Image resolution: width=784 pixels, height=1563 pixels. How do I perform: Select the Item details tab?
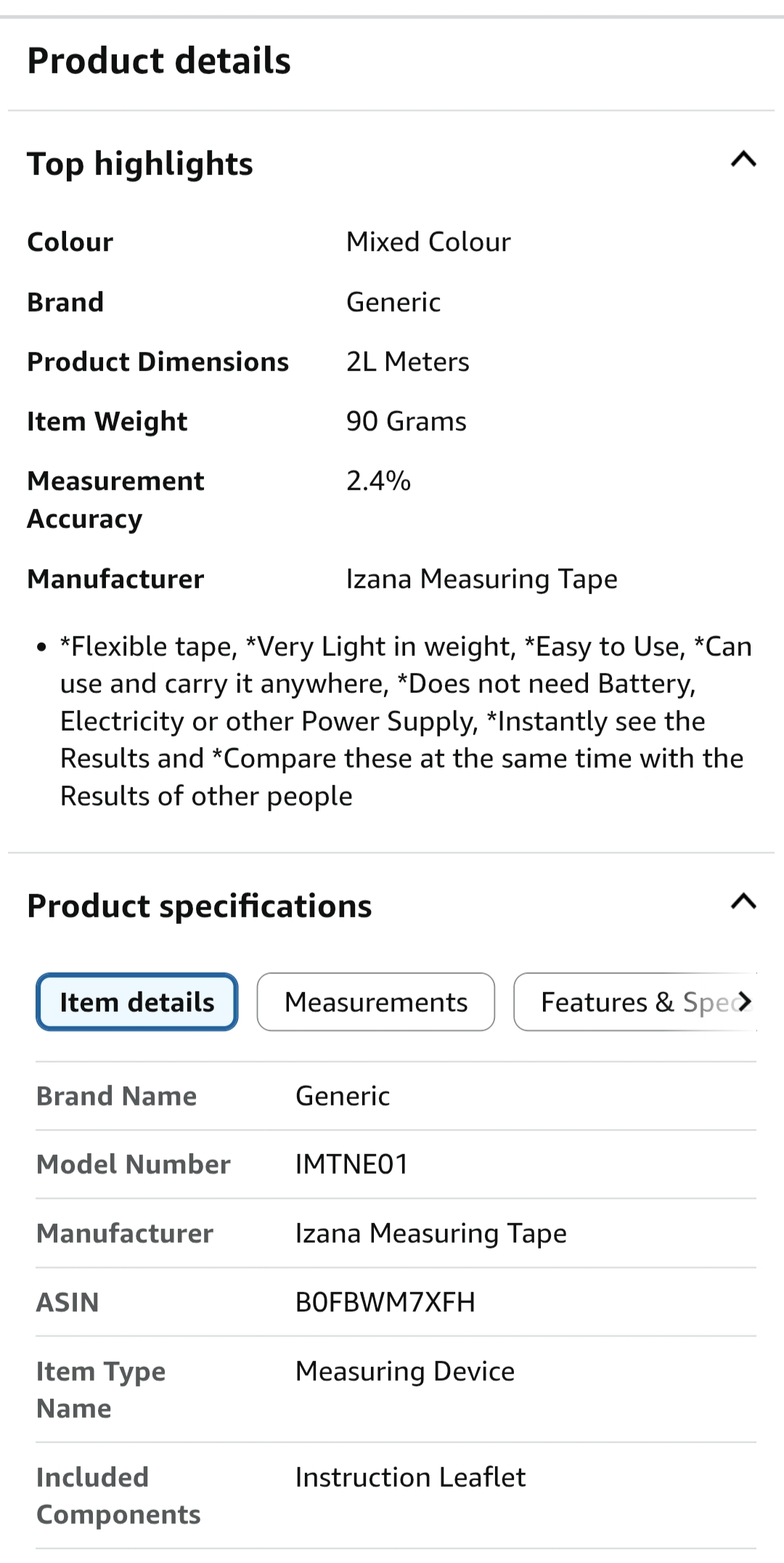(137, 1002)
